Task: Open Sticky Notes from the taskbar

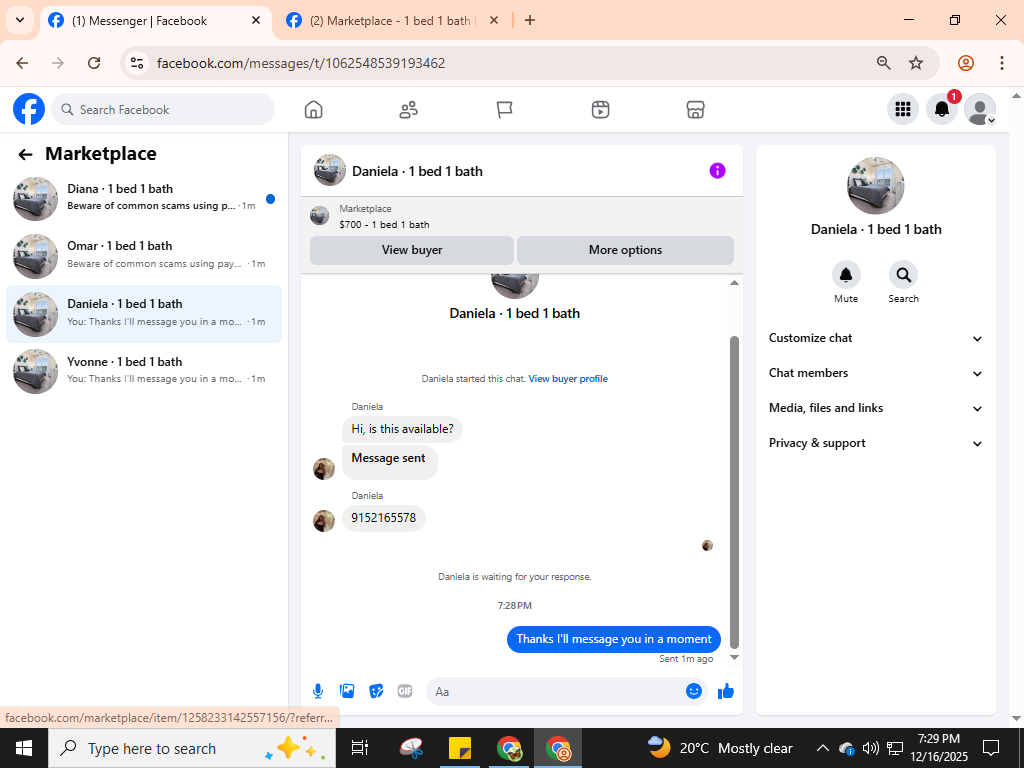Action: [460, 748]
